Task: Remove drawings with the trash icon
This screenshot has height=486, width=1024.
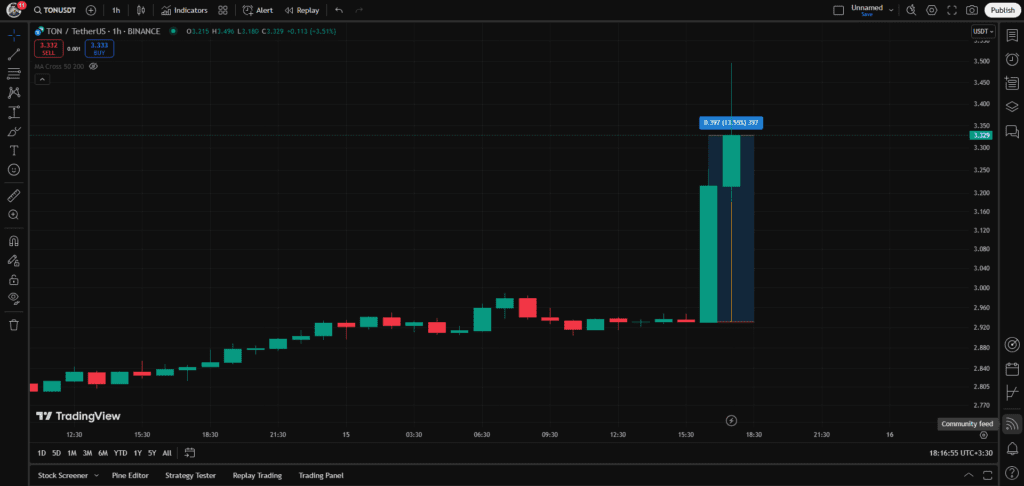Action: coord(14,325)
